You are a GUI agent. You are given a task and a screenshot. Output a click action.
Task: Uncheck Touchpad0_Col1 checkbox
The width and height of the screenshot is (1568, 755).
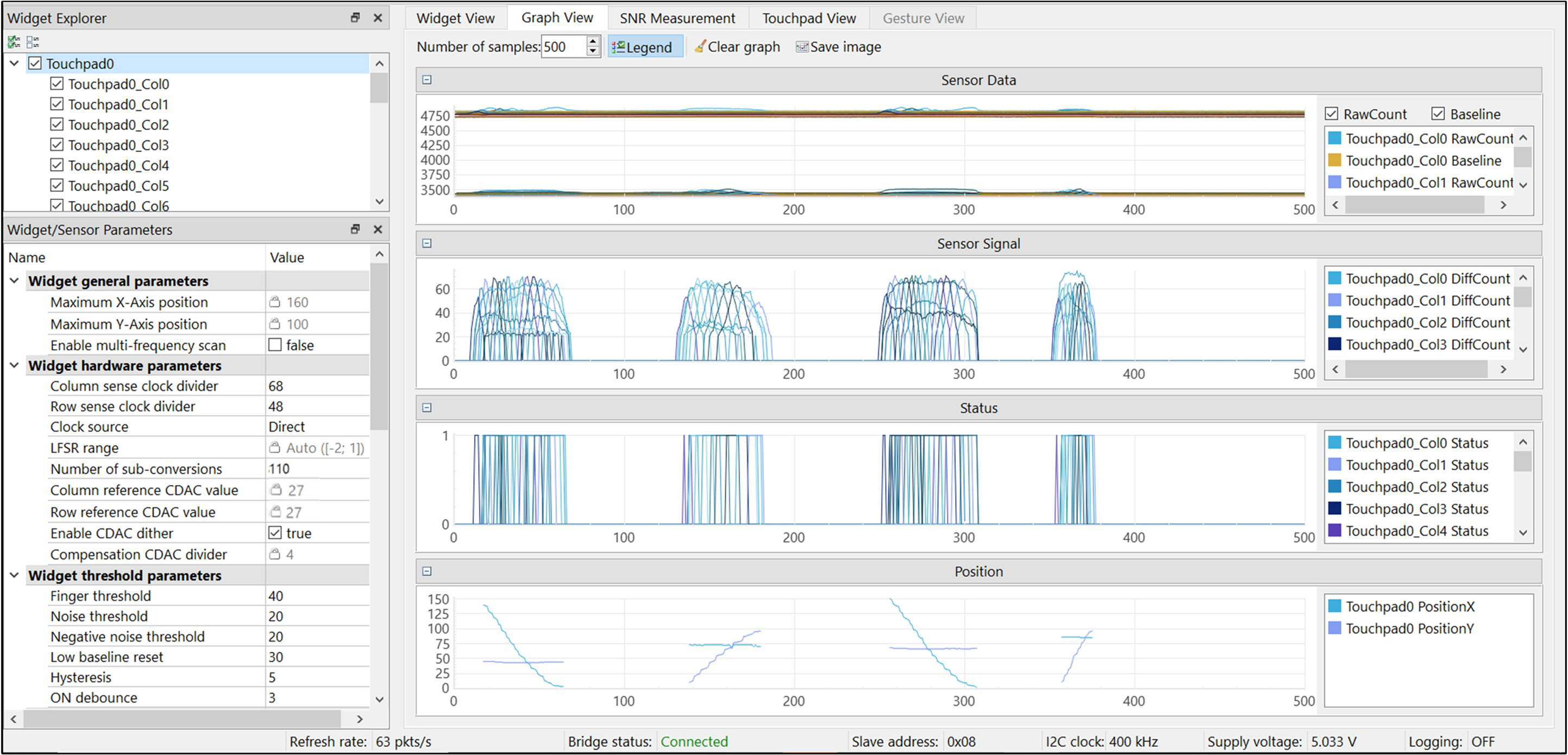(57, 104)
